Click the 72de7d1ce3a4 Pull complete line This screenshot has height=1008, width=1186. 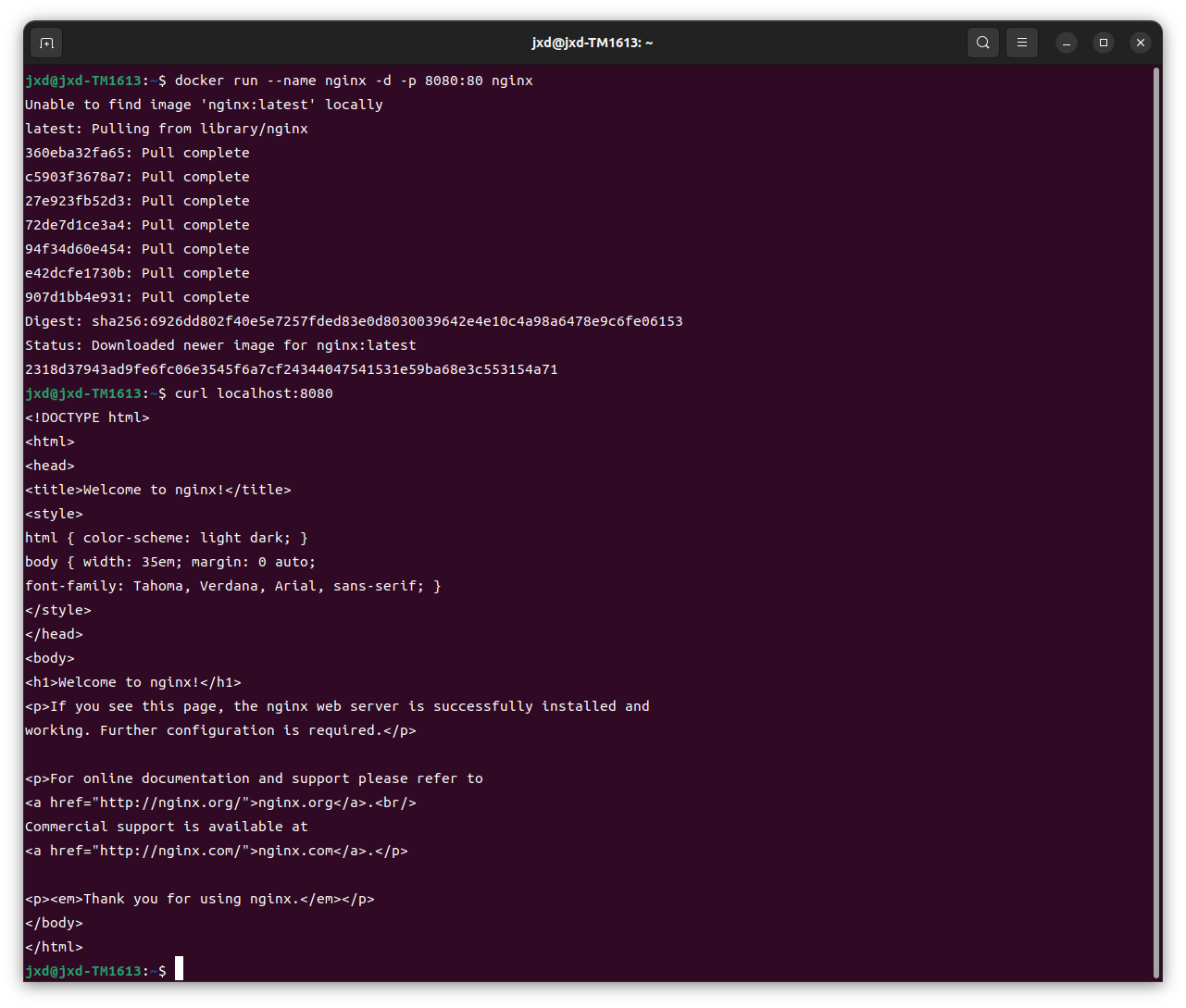(x=137, y=225)
